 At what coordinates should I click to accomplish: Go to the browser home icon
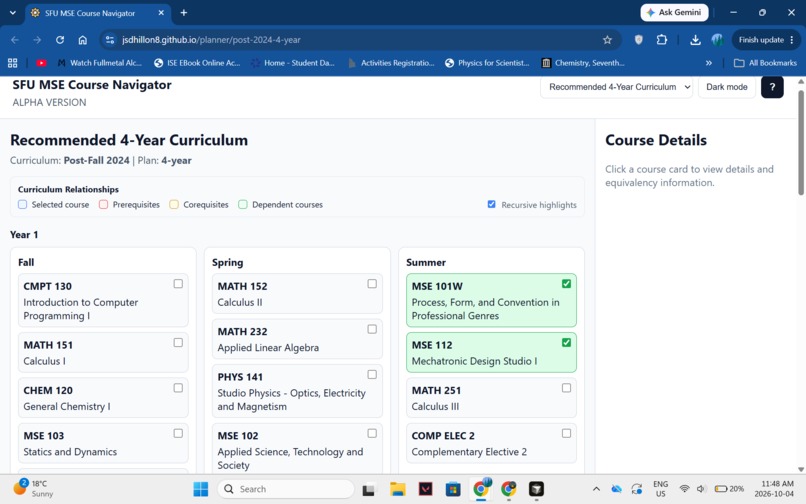click(83, 40)
